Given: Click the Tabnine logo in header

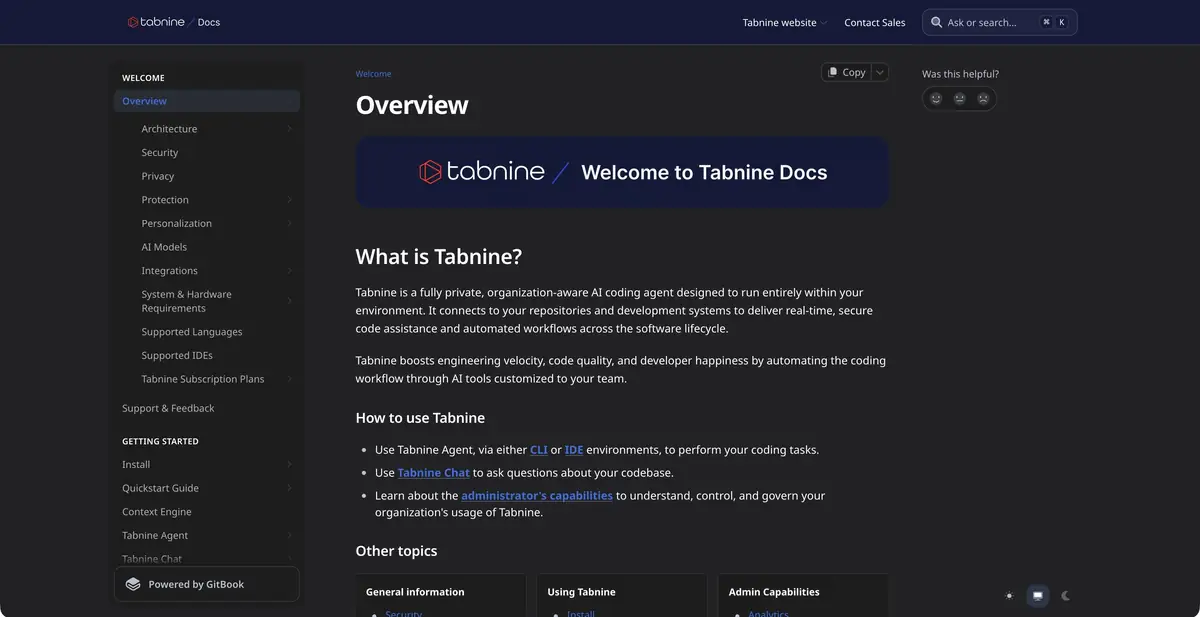Looking at the screenshot, I should tap(157, 22).
